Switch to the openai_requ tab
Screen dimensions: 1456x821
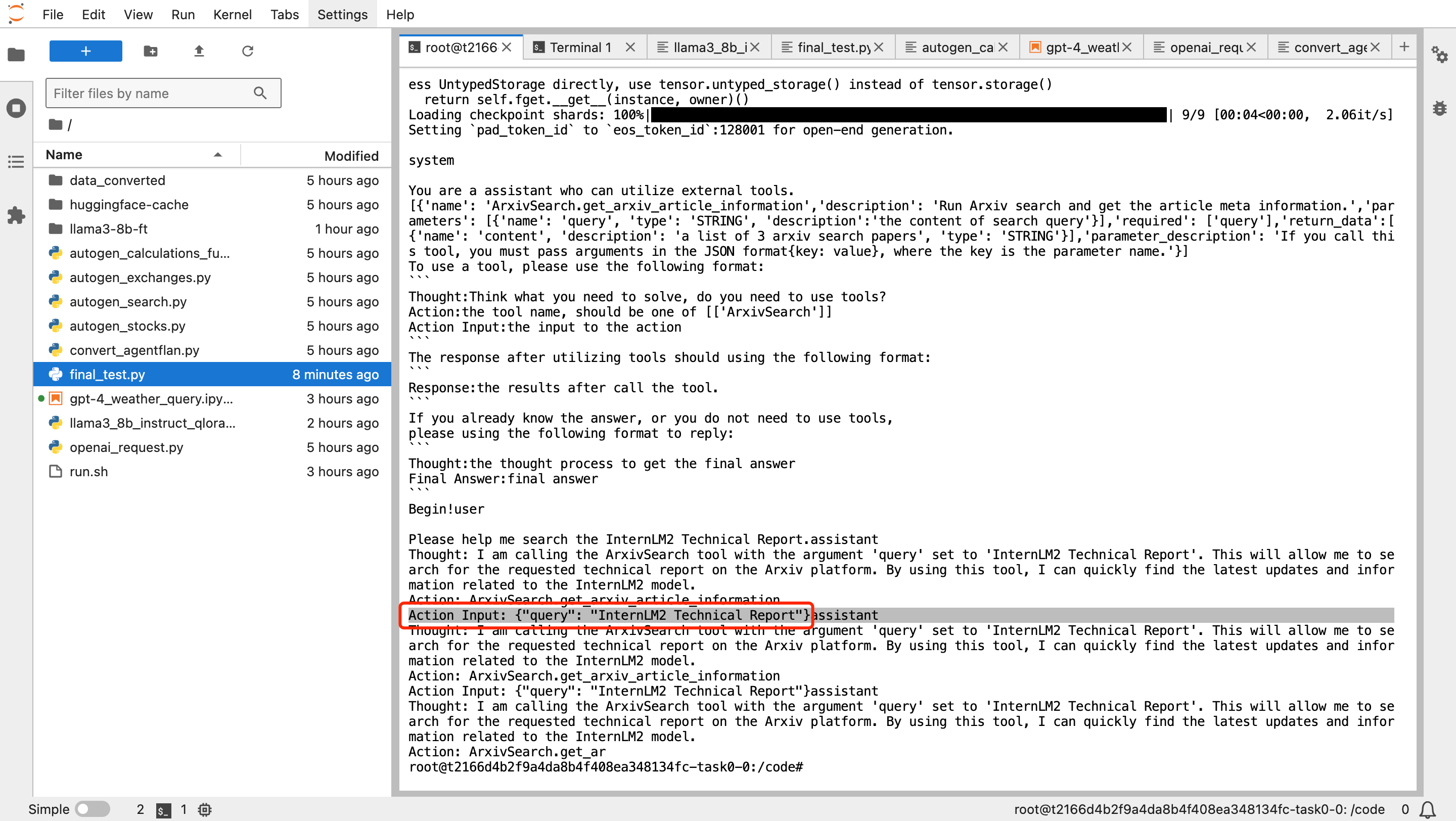[1204, 48]
